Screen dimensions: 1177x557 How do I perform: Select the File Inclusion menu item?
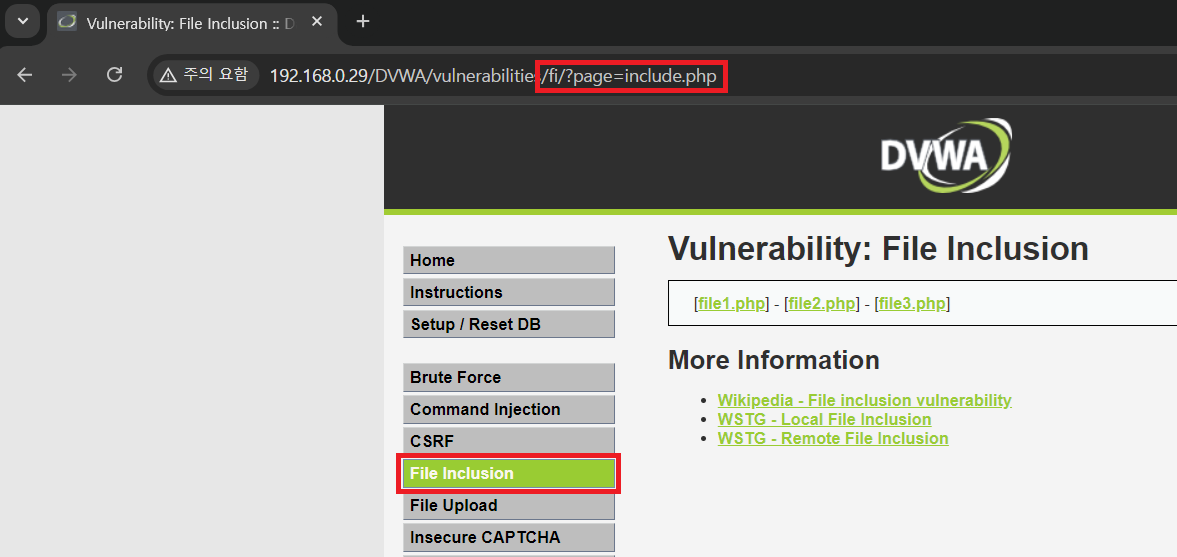tap(508, 474)
